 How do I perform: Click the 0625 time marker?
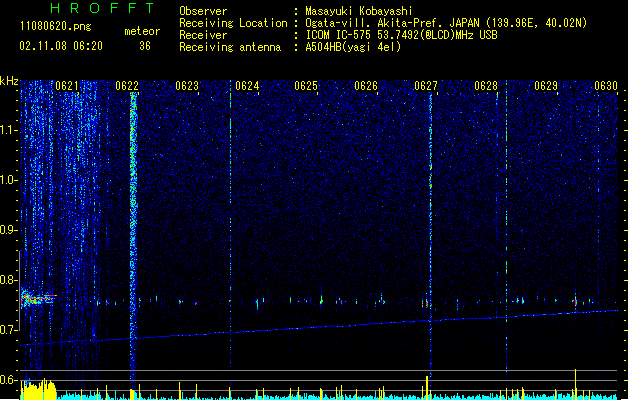click(306, 86)
